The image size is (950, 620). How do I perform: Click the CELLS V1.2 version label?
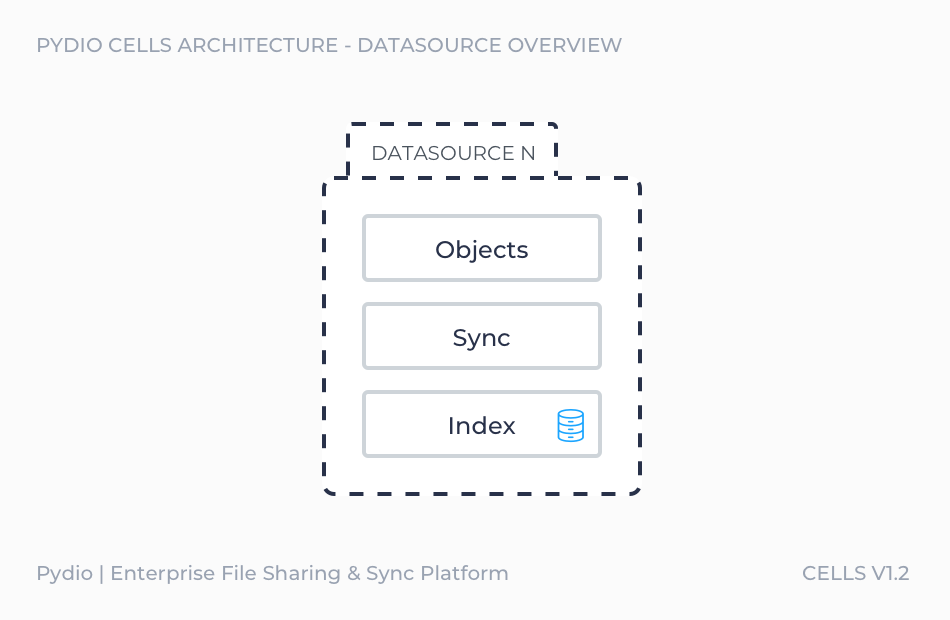click(855, 573)
